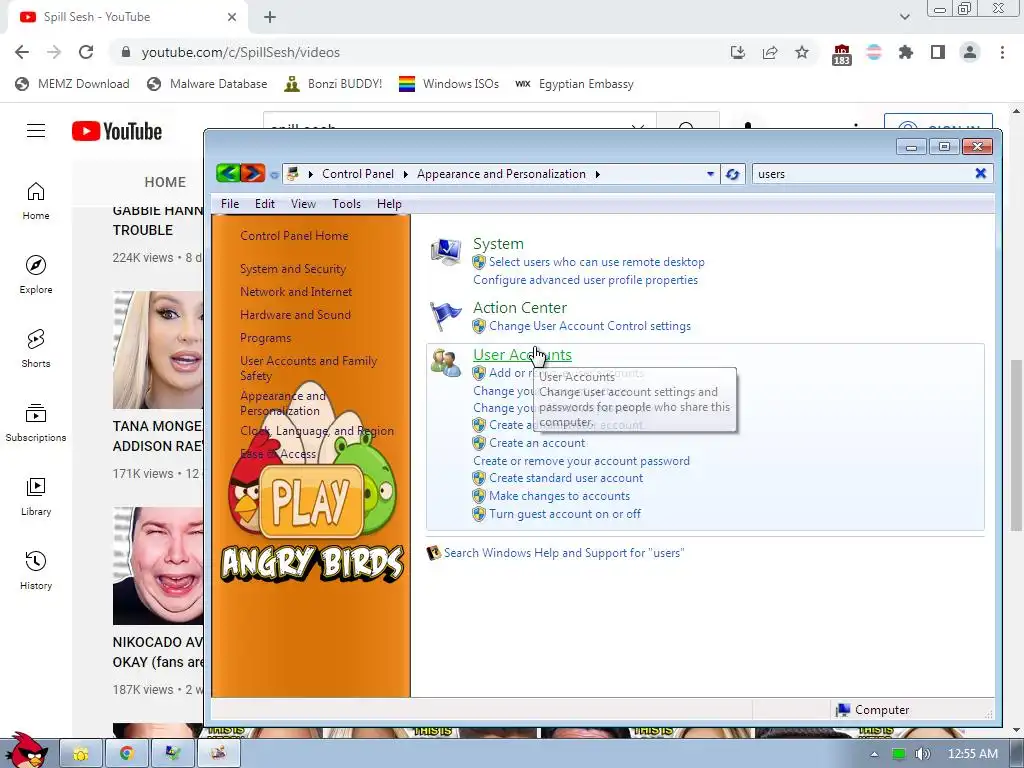
Task: Open MEMZ Download bookmark
Action: tap(72, 84)
